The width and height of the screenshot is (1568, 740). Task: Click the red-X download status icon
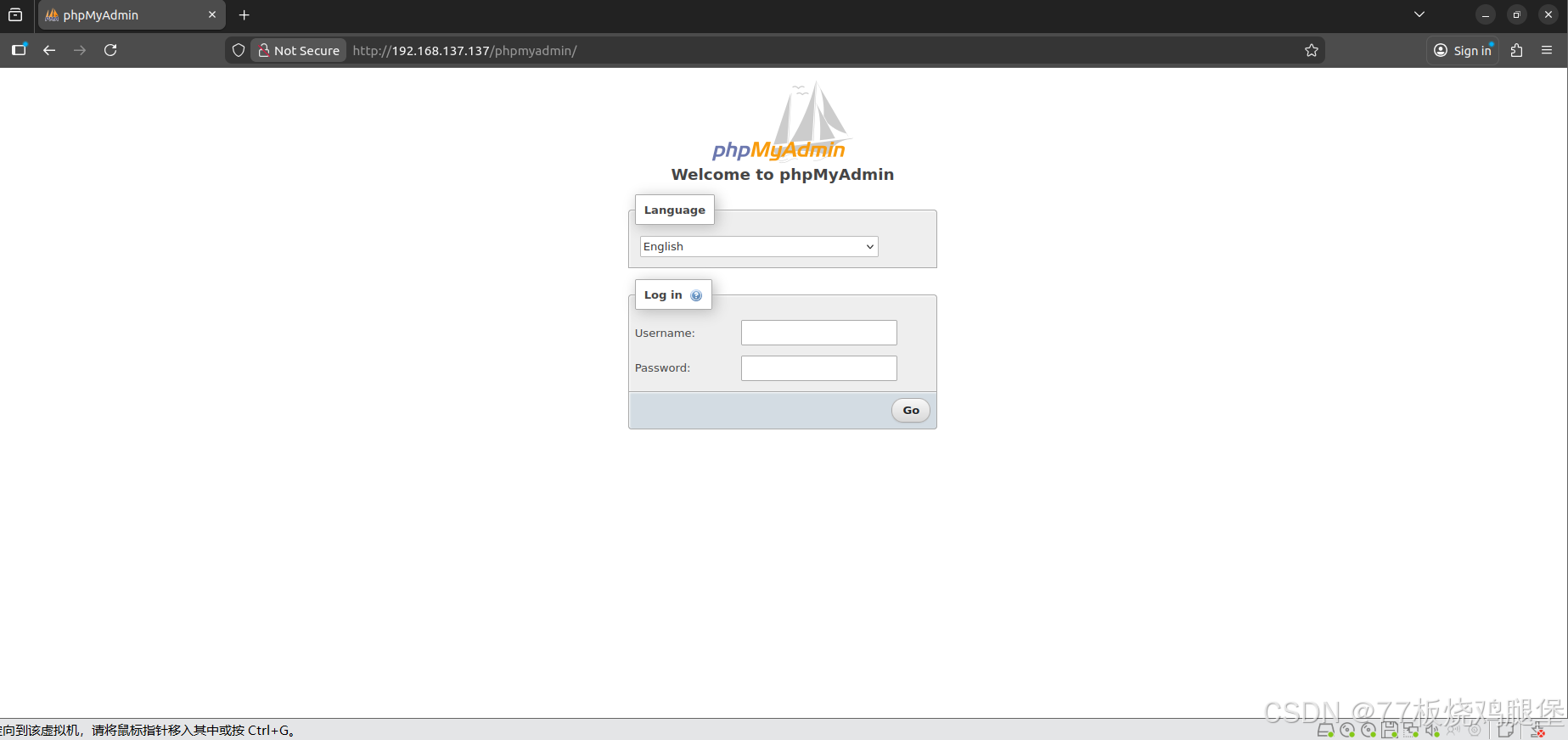click(x=1537, y=730)
